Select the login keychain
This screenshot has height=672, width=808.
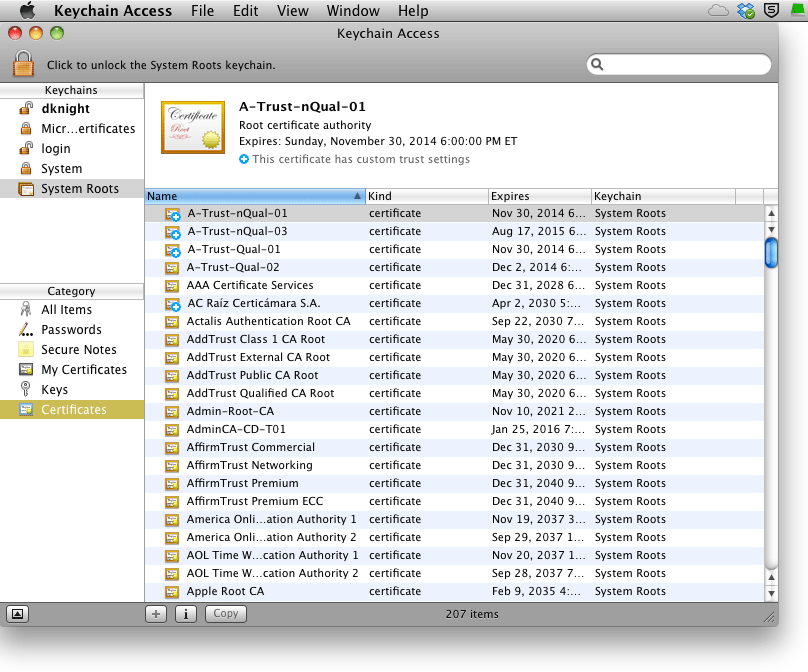coord(72,149)
